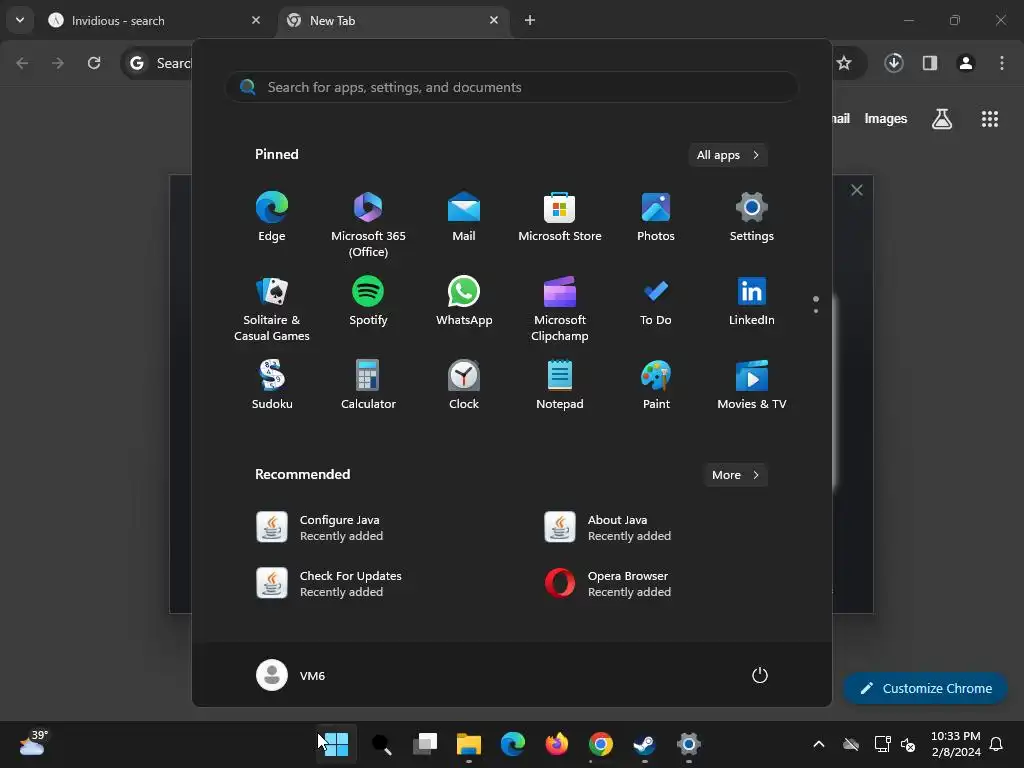Open Solitaire & Casual Games
1024x768 pixels.
pyautogui.click(x=272, y=308)
